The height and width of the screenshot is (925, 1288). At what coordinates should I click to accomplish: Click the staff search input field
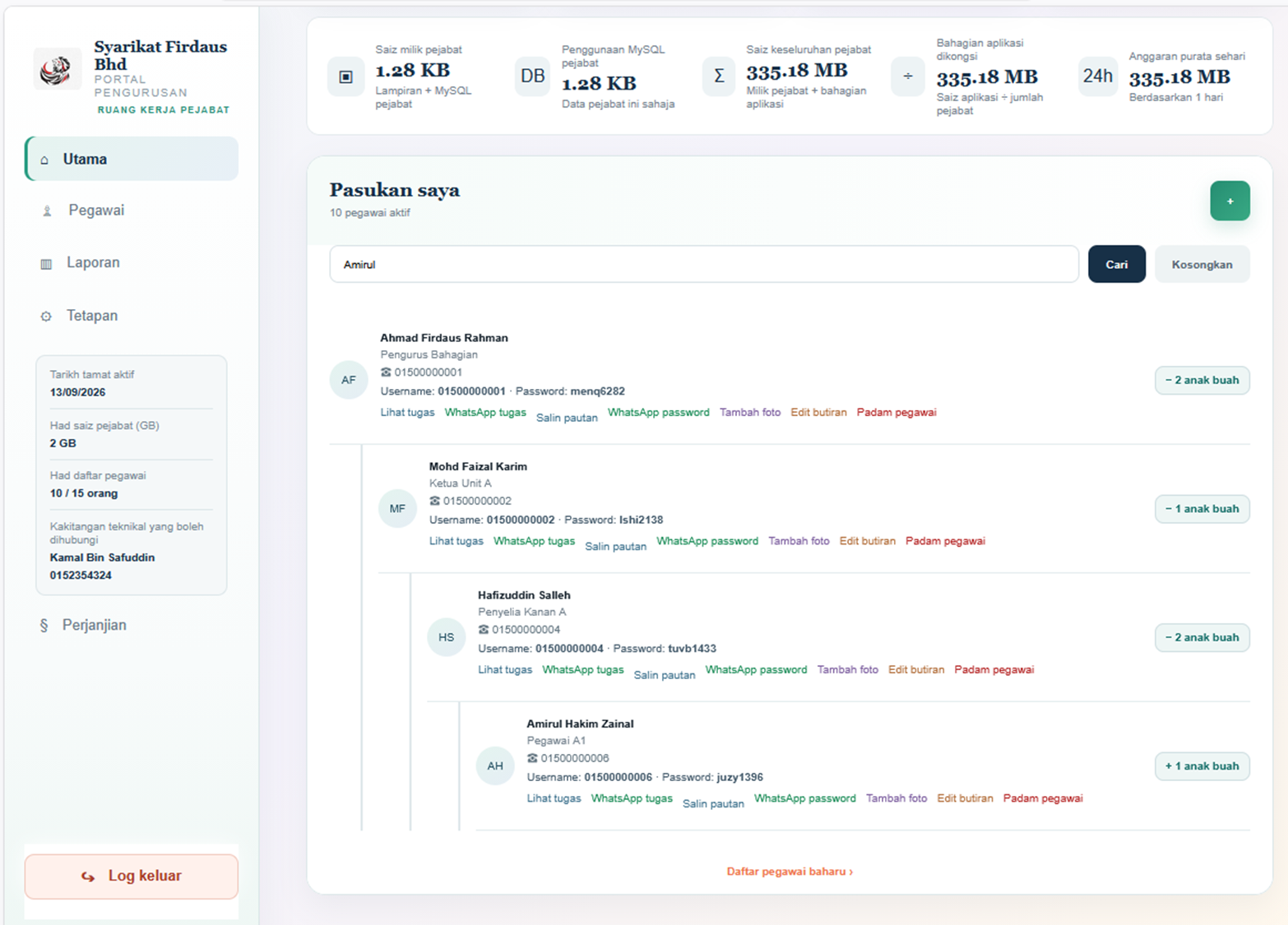click(x=704, y=264)
